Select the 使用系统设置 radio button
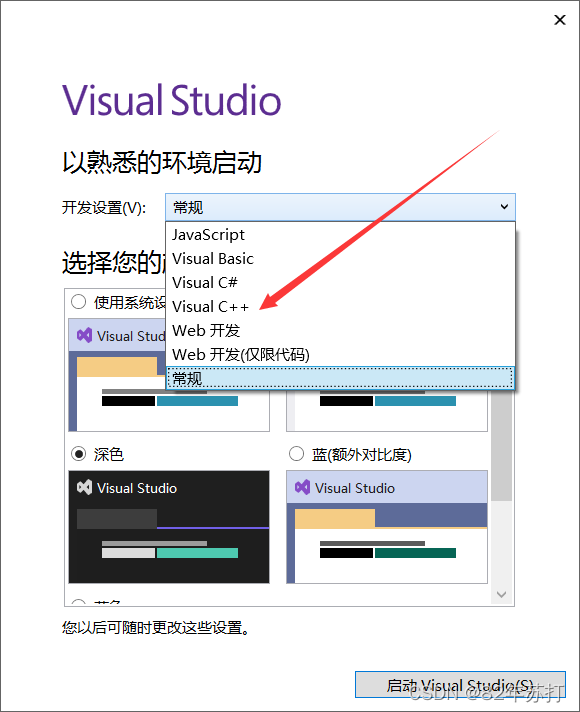Viewport: 580px width, 712px height. (x=79, y=302)
